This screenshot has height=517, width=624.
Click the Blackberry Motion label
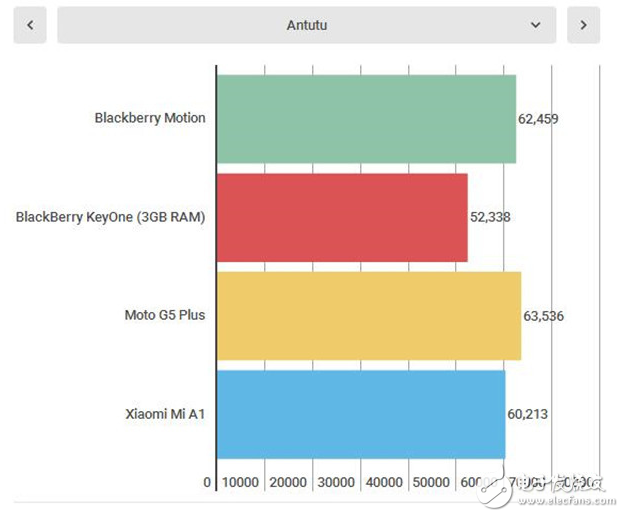point(150,118)
